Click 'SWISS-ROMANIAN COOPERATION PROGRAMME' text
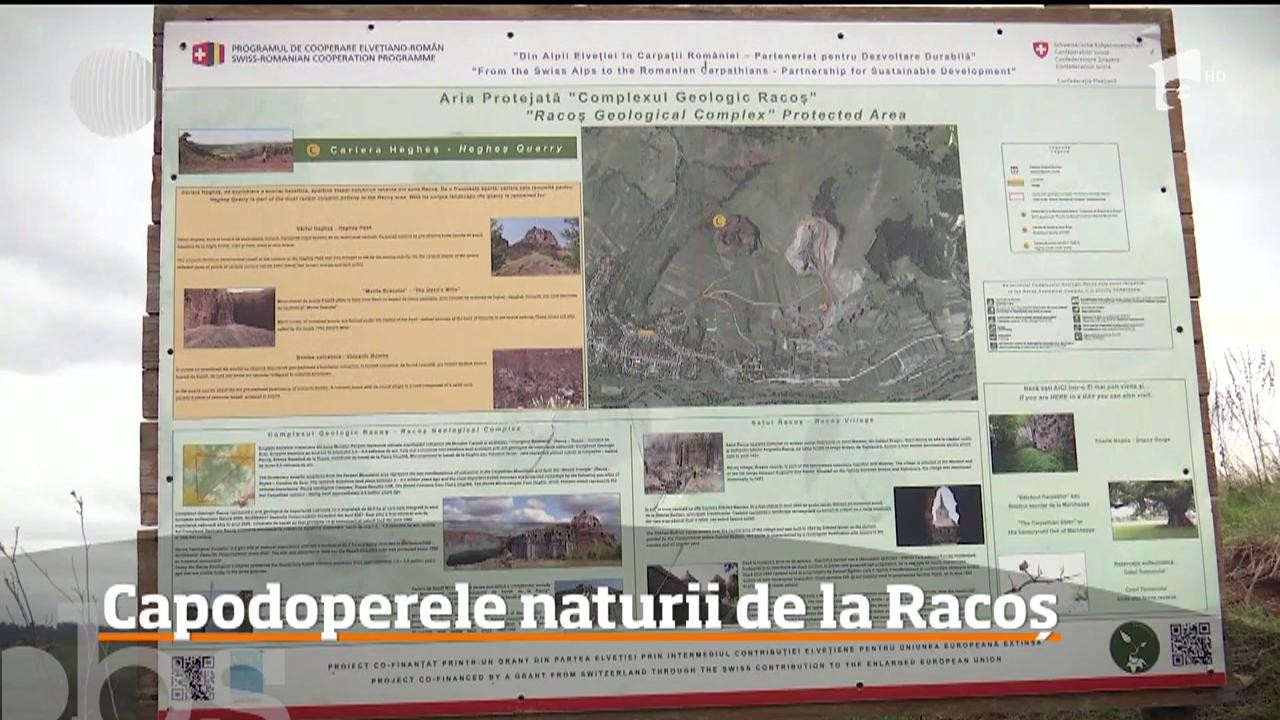 (333, 59)
